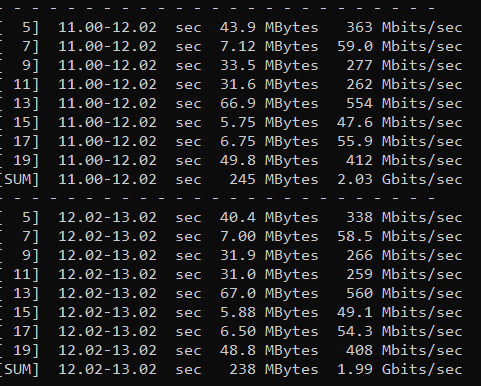The width and height of the screenshot is (481, 386).
Task: Click the 12.02-13.02 interval on stream 5 row
Action: tap(107, 218)
